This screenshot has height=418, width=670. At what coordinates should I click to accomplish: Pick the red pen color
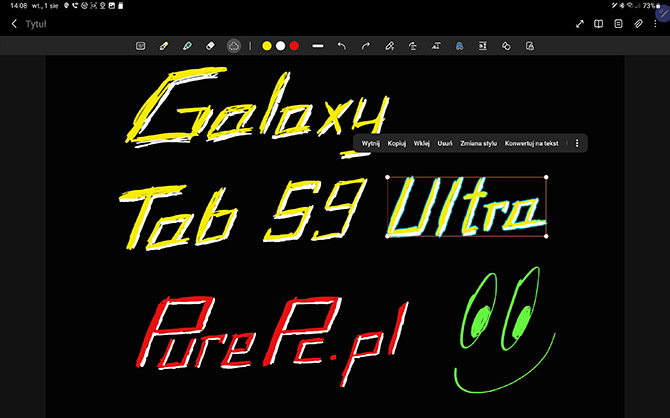(x=294, y=46)
